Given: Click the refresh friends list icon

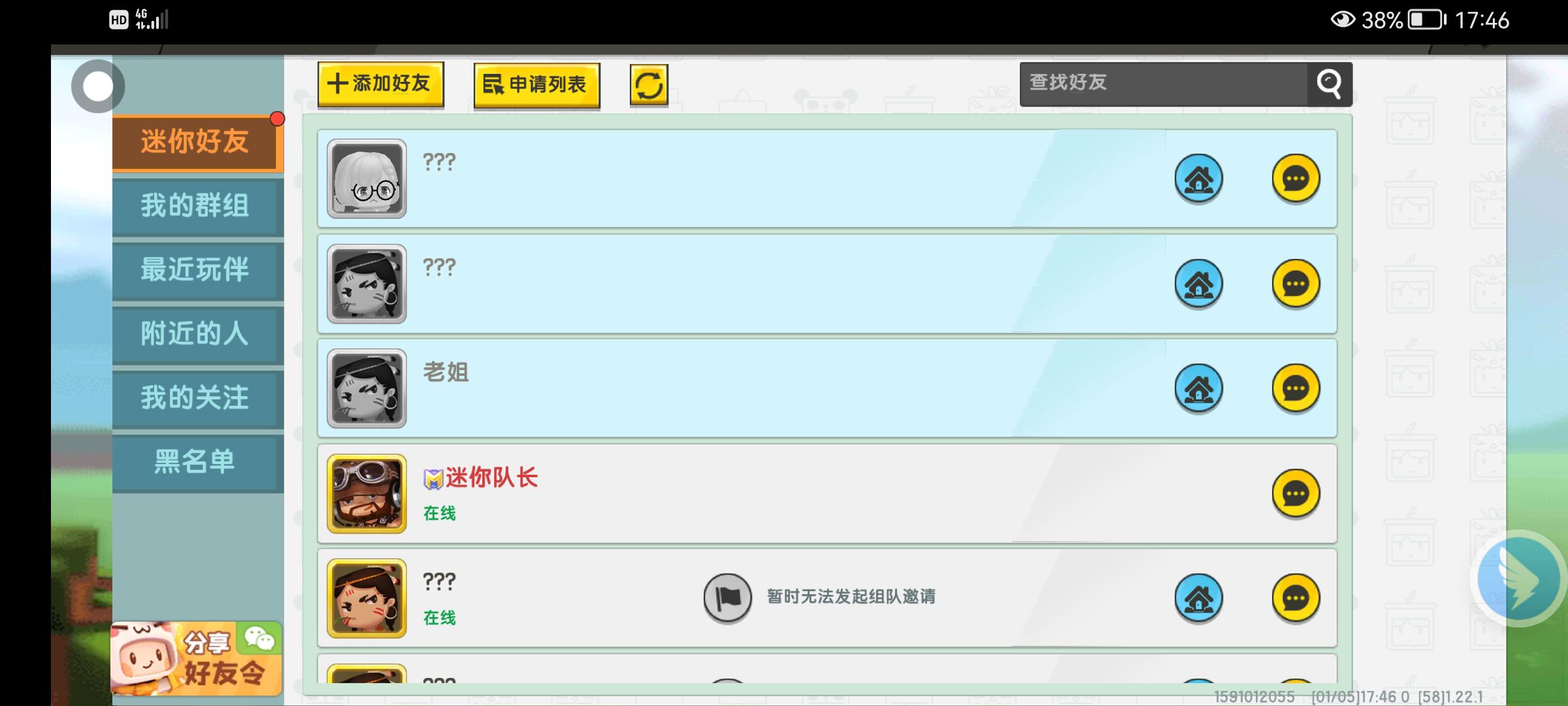Looking at the screenshot, I should click(649, 85).
